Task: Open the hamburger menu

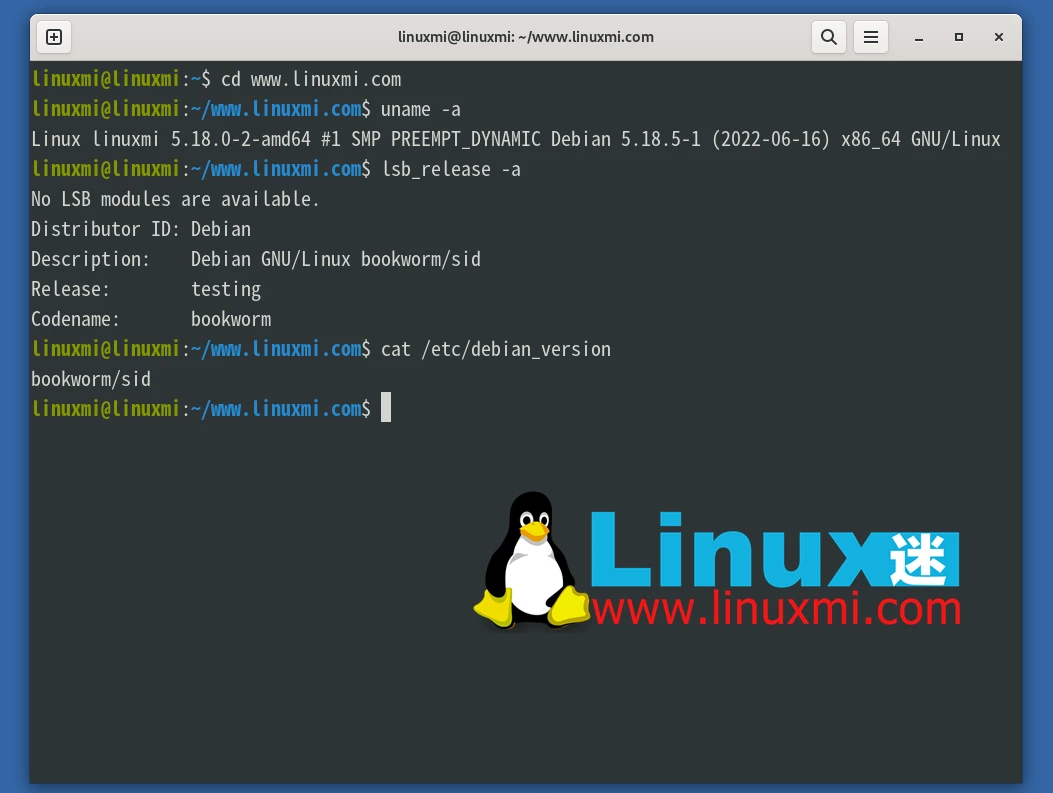Action: click(x=870, y=37)
